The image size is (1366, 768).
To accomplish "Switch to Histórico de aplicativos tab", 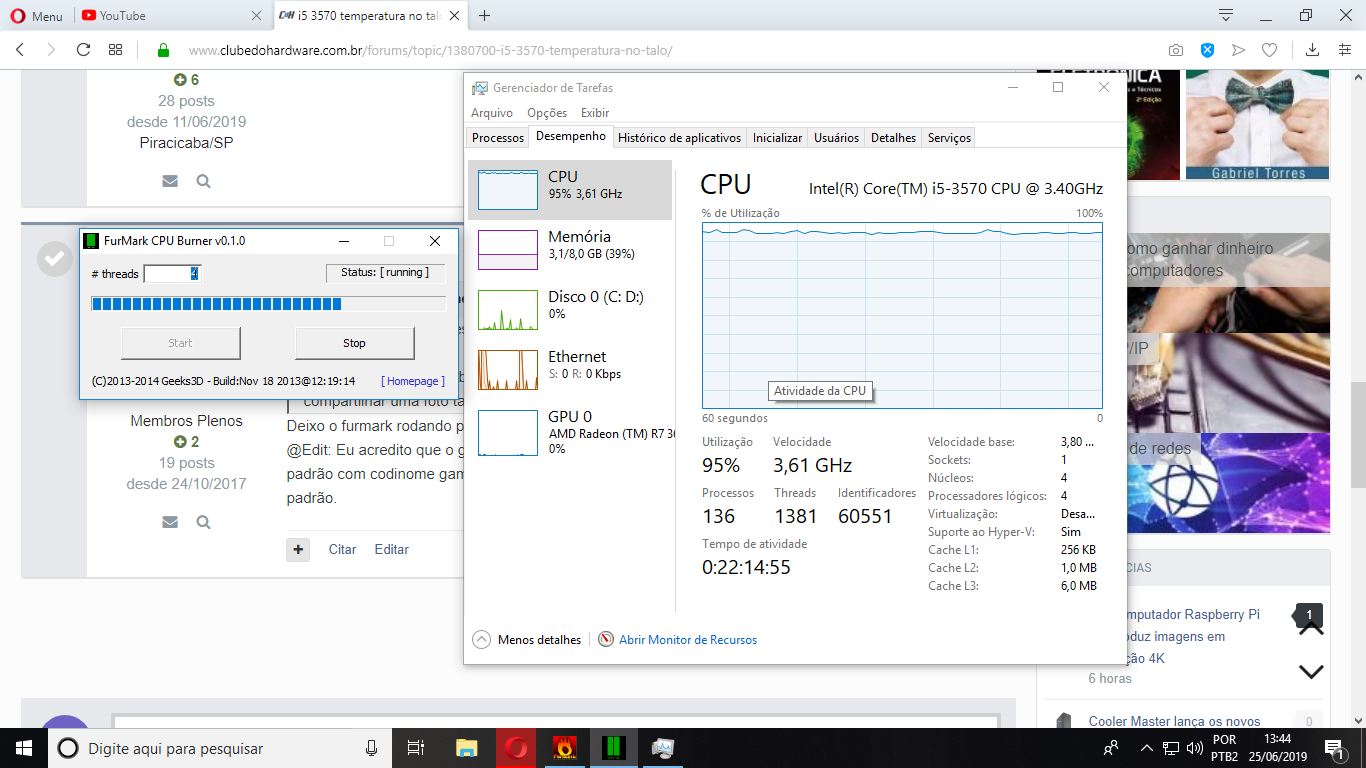I will tap(680, 138).
